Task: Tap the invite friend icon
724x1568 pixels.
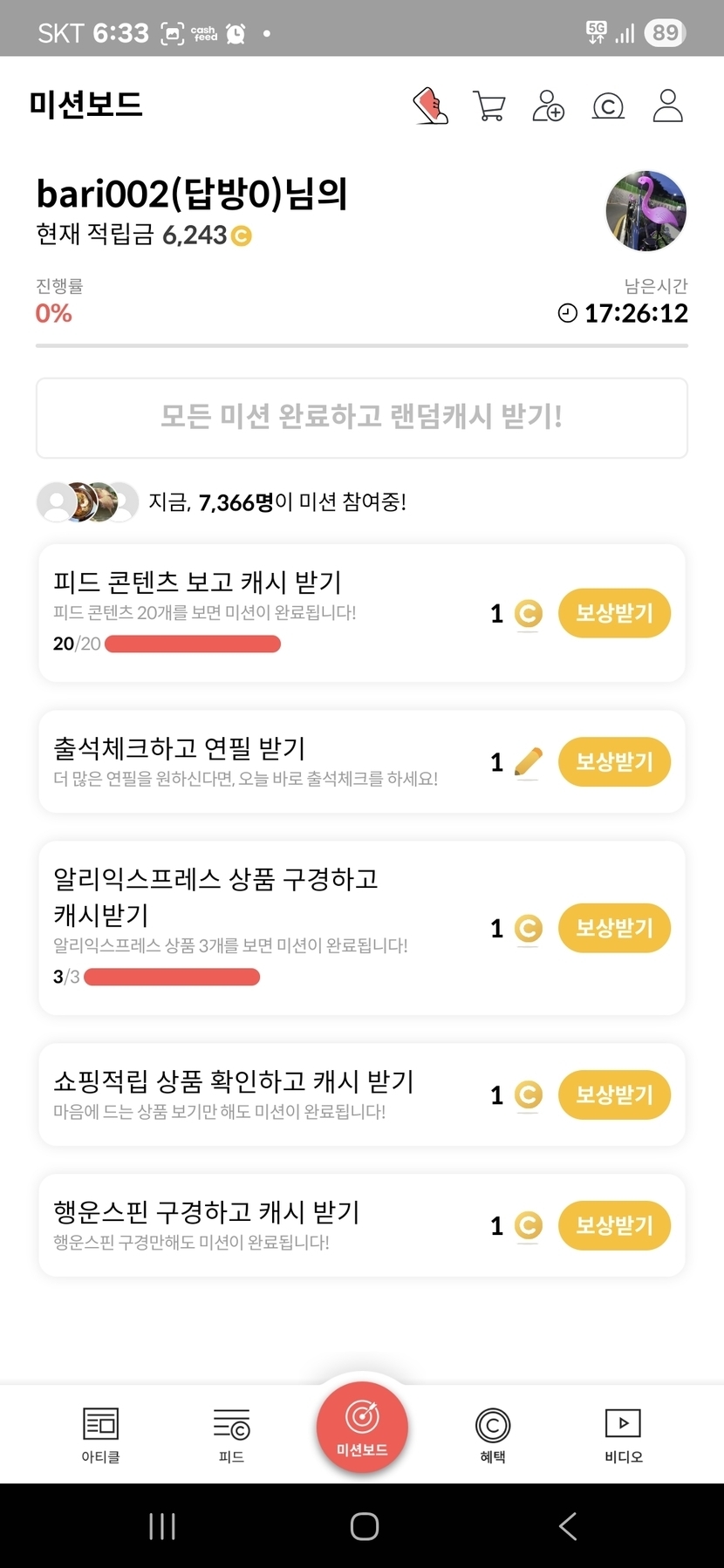Action: pos(548,106)
